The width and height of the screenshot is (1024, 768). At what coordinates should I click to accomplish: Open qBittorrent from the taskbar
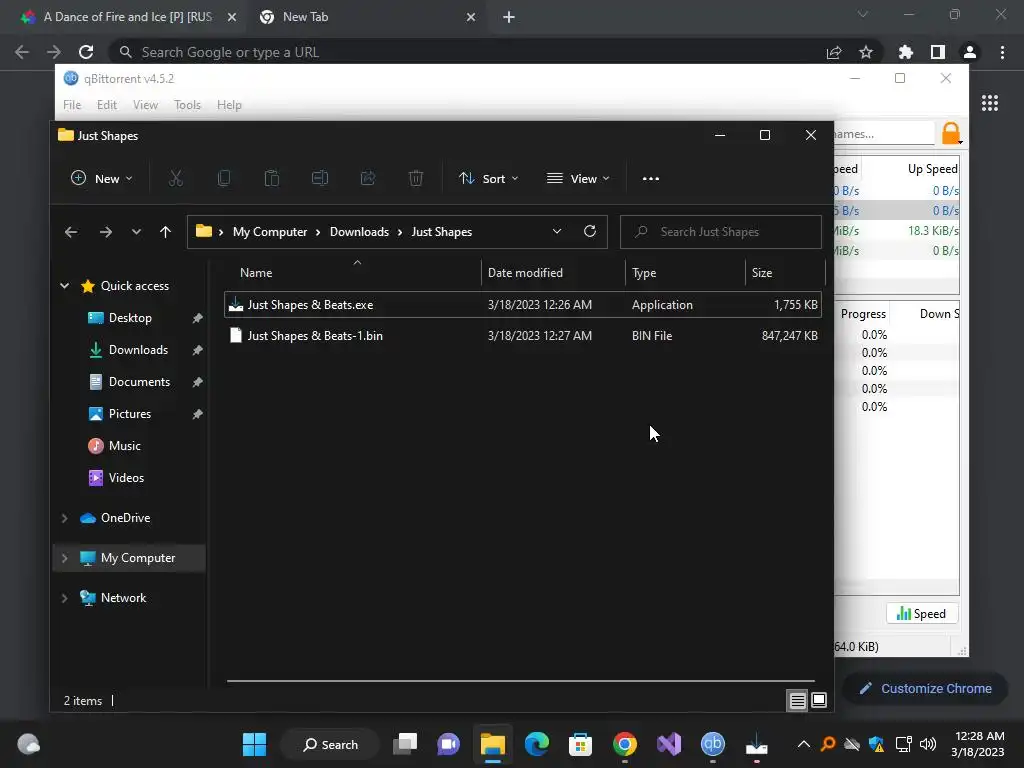[712, 744]
